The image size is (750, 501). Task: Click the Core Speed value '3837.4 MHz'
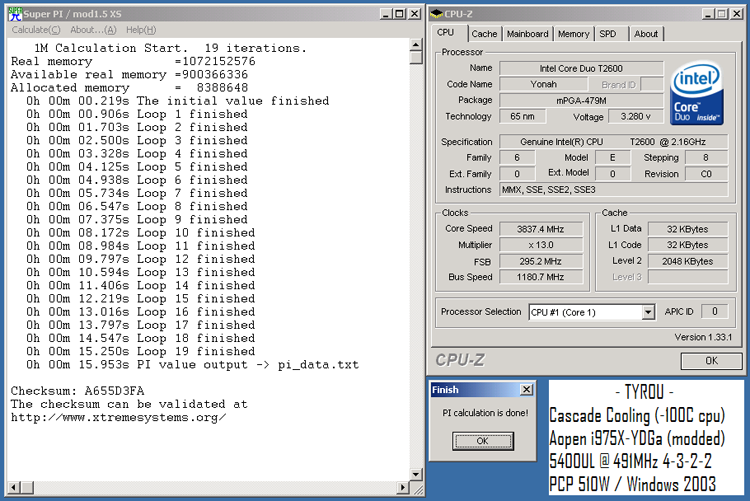pos(540,229)
